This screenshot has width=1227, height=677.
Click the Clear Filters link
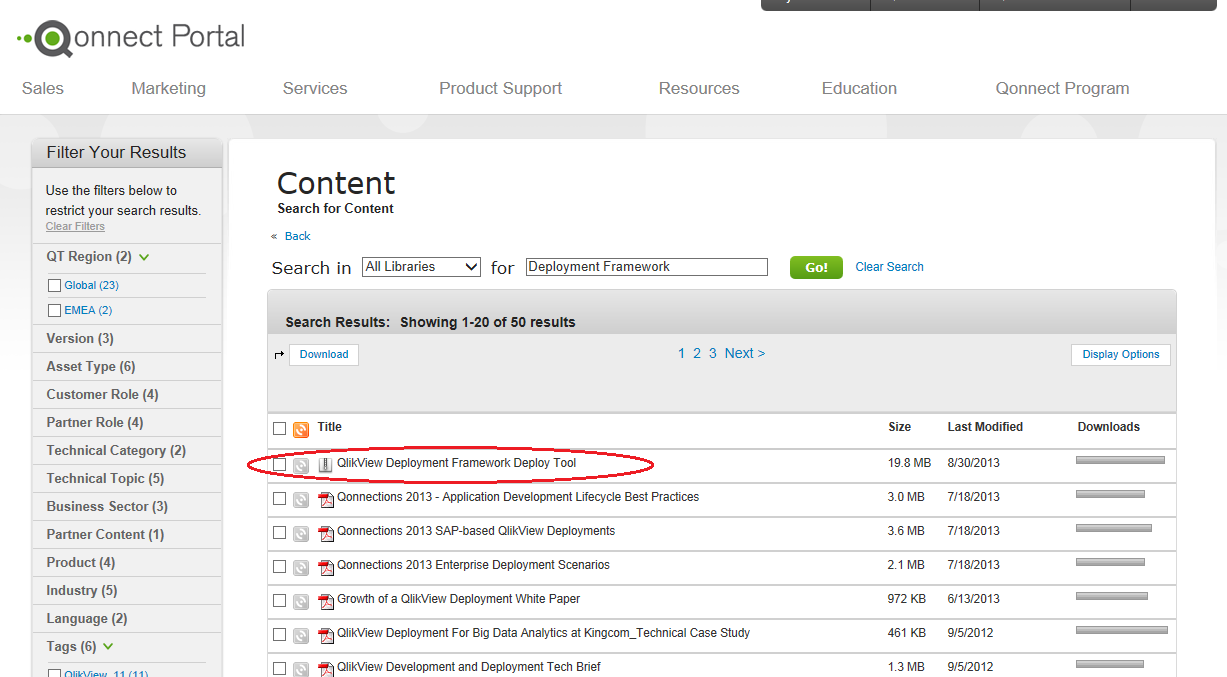(x=75, y=227)
